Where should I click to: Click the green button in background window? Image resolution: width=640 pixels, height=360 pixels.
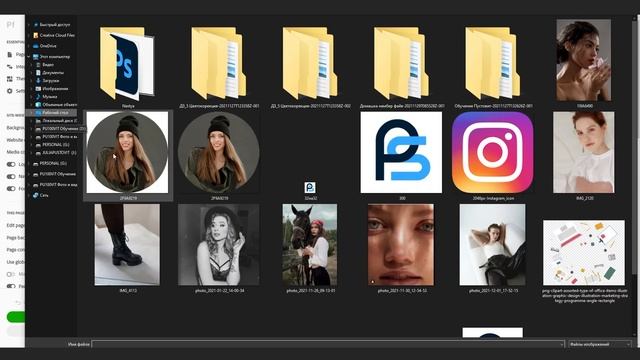16,317
